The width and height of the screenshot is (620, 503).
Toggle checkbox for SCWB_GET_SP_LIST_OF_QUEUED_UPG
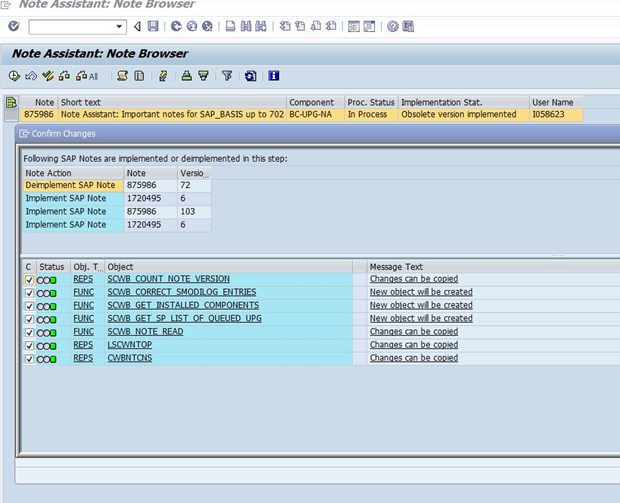point(29,319)
